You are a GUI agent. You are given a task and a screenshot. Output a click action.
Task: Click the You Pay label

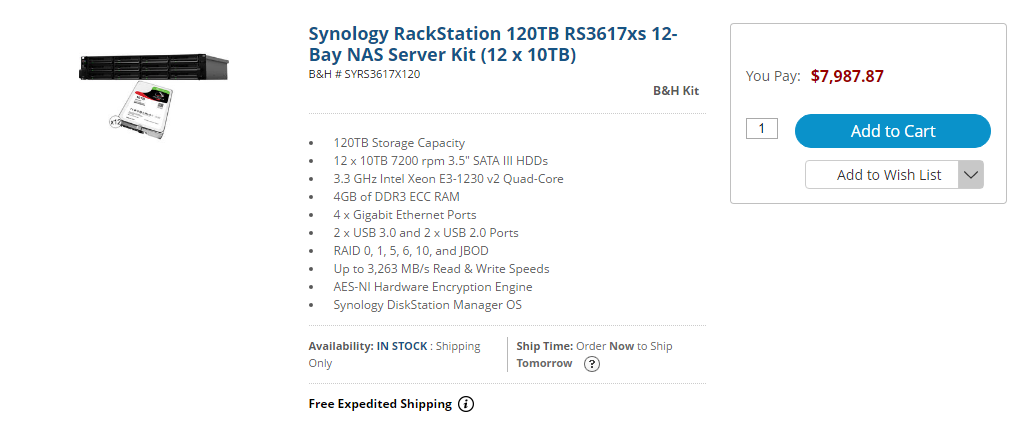(773, 76)
